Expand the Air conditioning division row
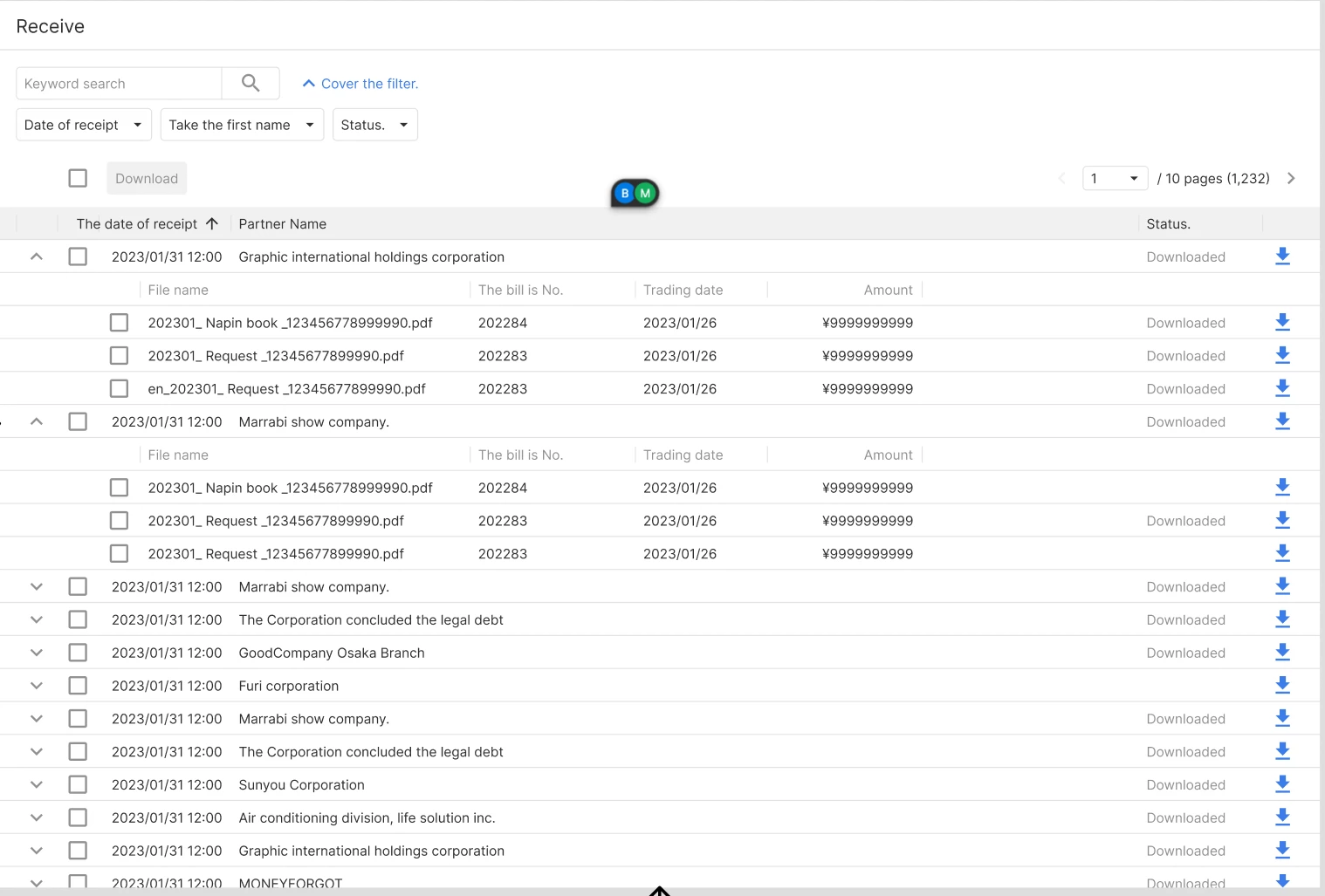The height and width of the screenshot is (896, 1325). 37,817
